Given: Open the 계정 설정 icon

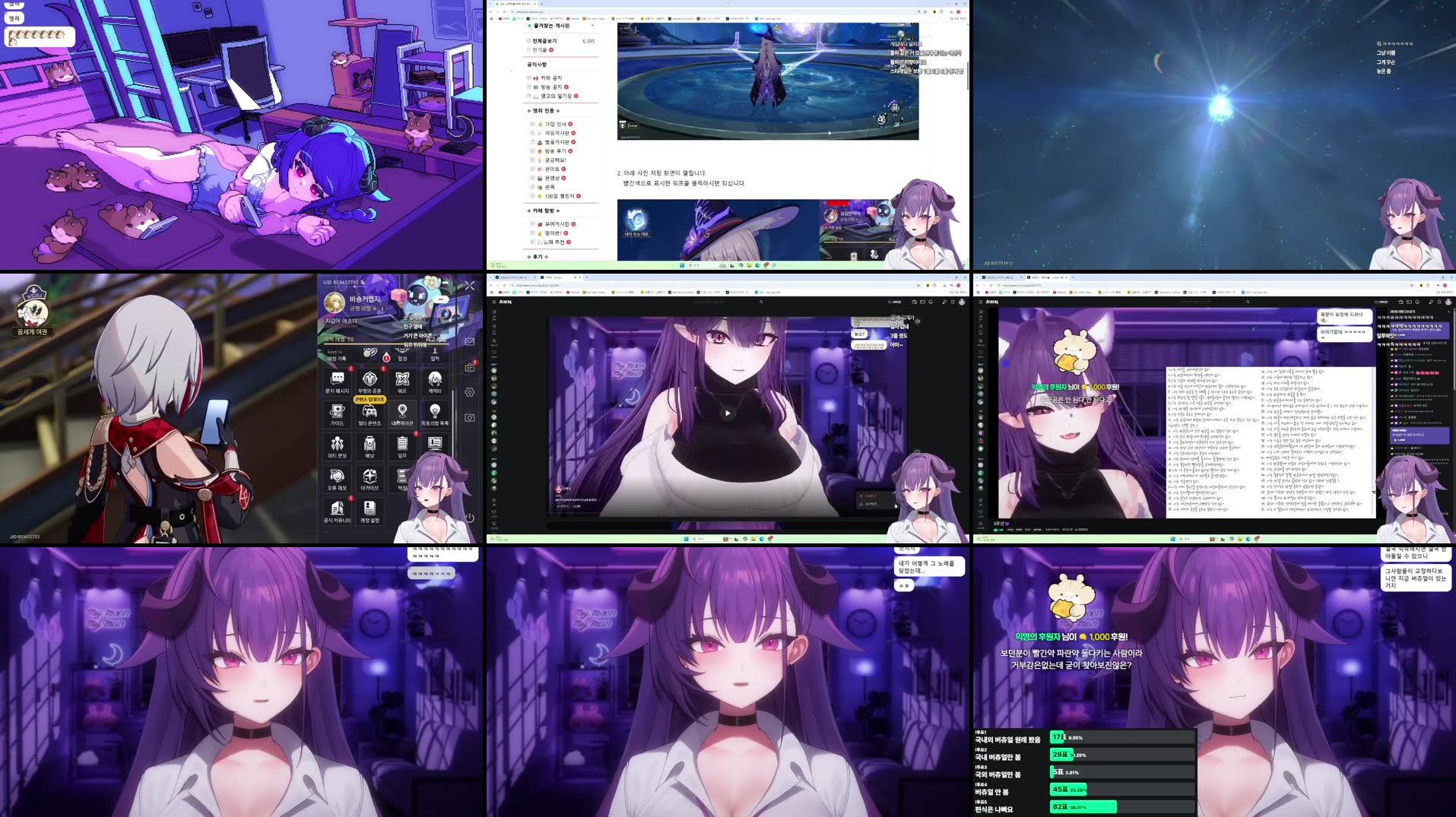Looking at the screenshot, I should 370,511.
